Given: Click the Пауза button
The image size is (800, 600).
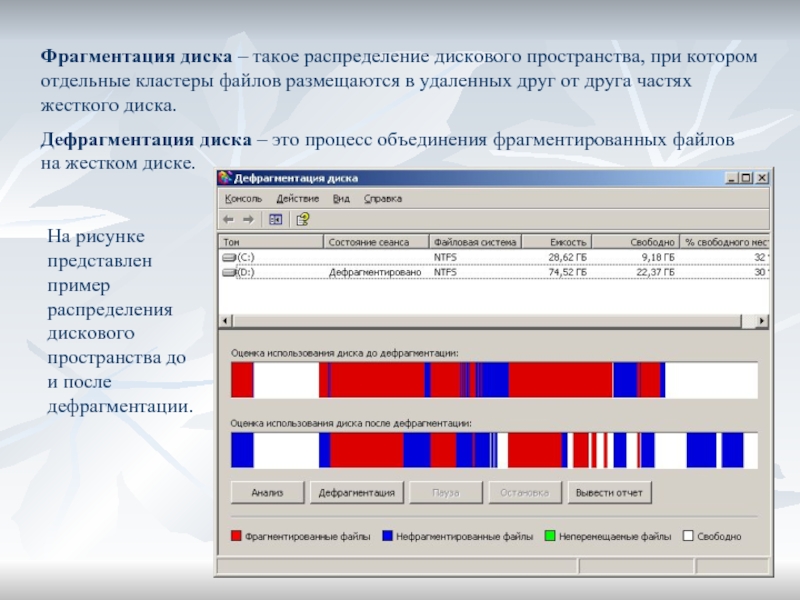Looking at the screenshot, I should click(446, 492).
